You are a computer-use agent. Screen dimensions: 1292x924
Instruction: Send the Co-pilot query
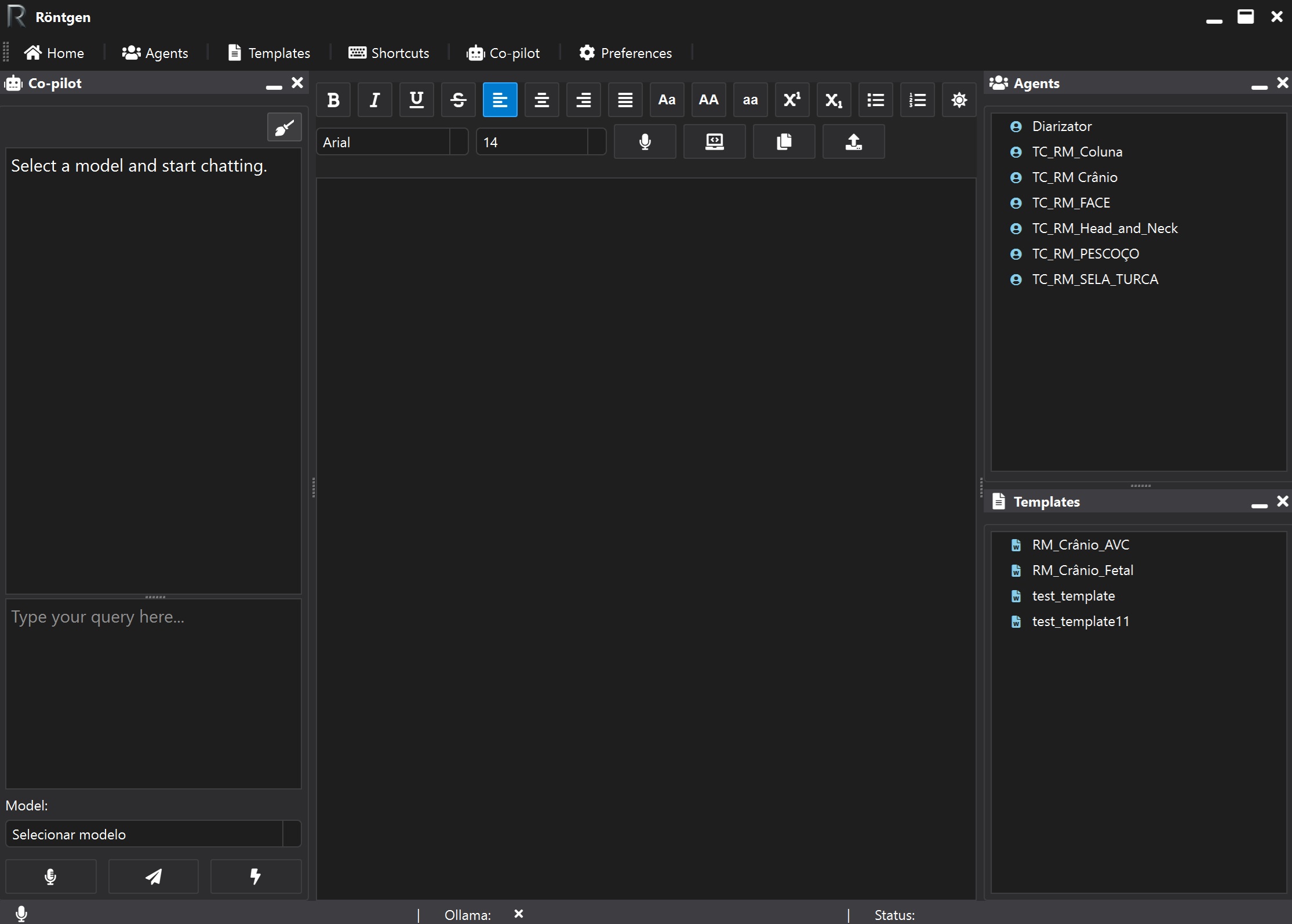coord(154,876)
